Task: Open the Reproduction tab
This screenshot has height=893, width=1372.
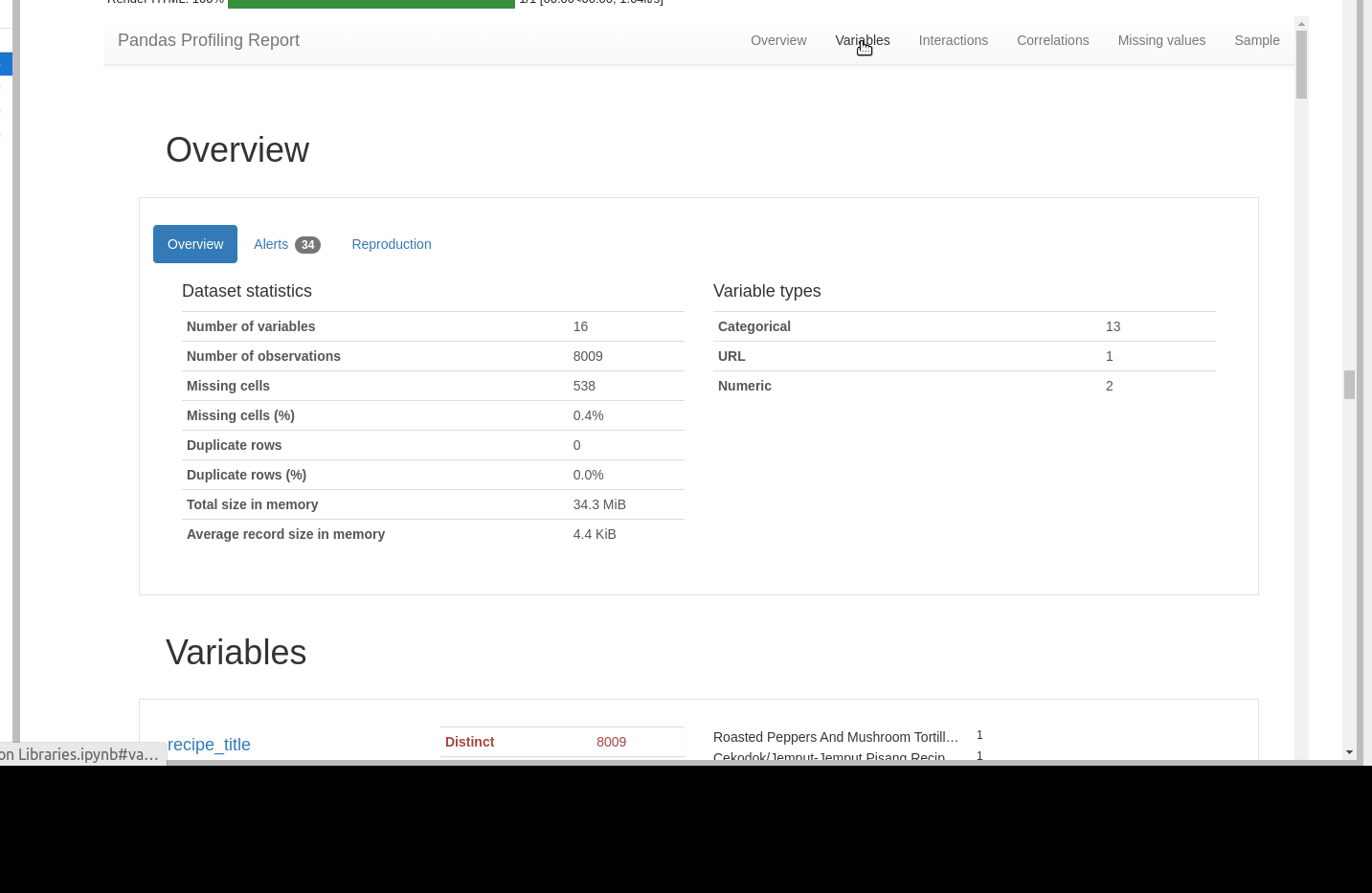Action: click(392, 244)
